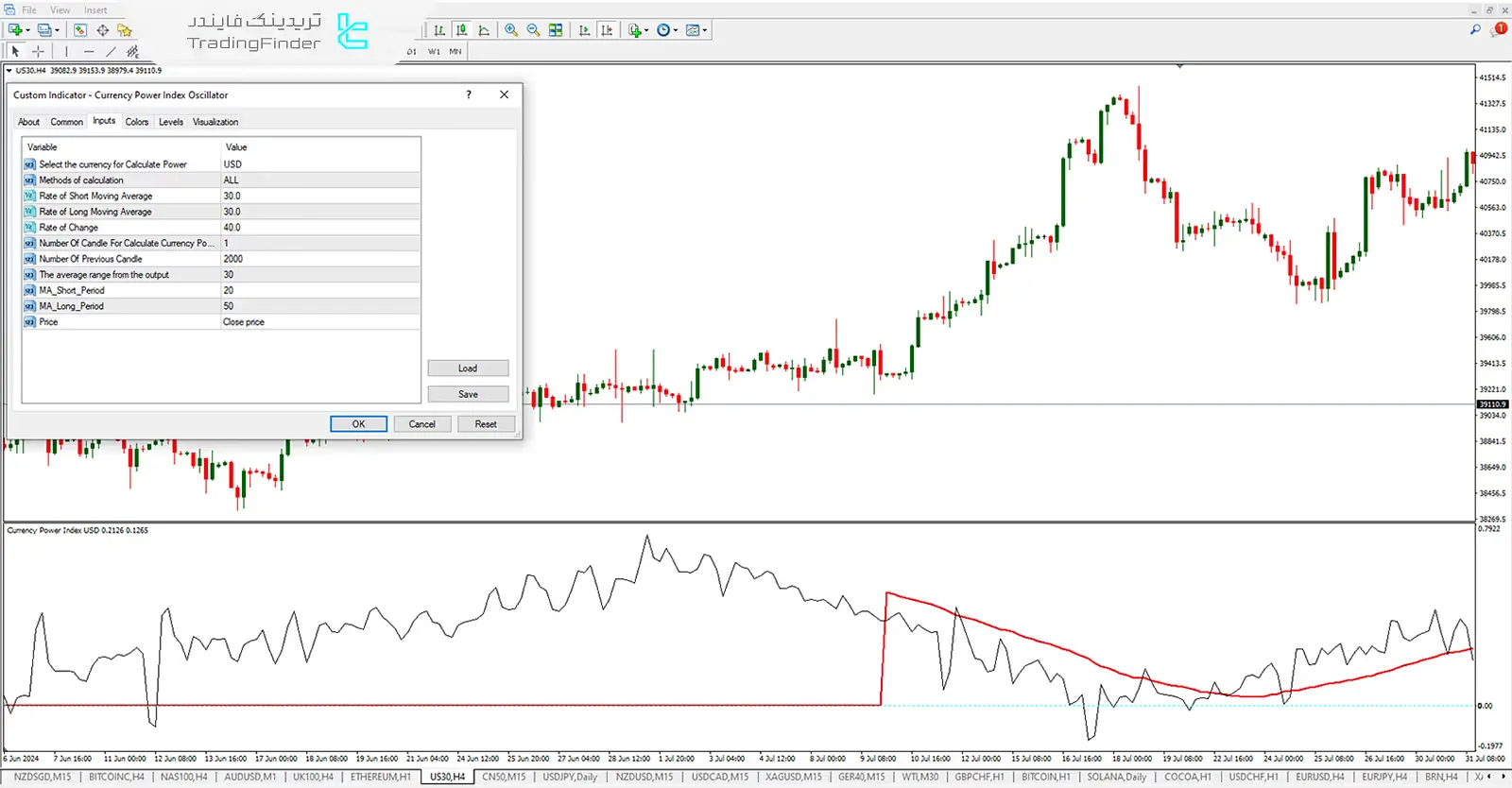Open Search magnifier in top right
This screenshot has width=1512, height=788.
point(1474,30)
